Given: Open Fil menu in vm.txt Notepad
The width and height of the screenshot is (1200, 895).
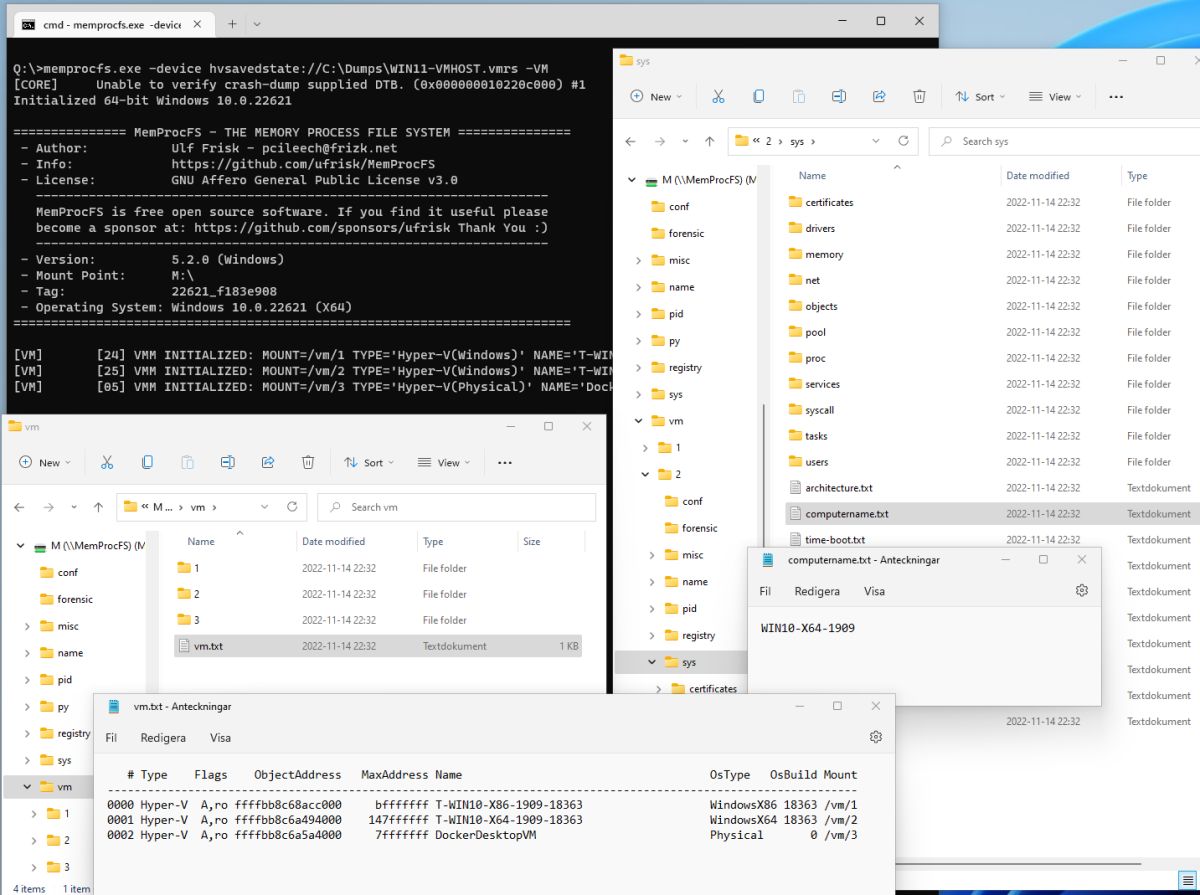Looking at the screenshot, I should 112,737.
